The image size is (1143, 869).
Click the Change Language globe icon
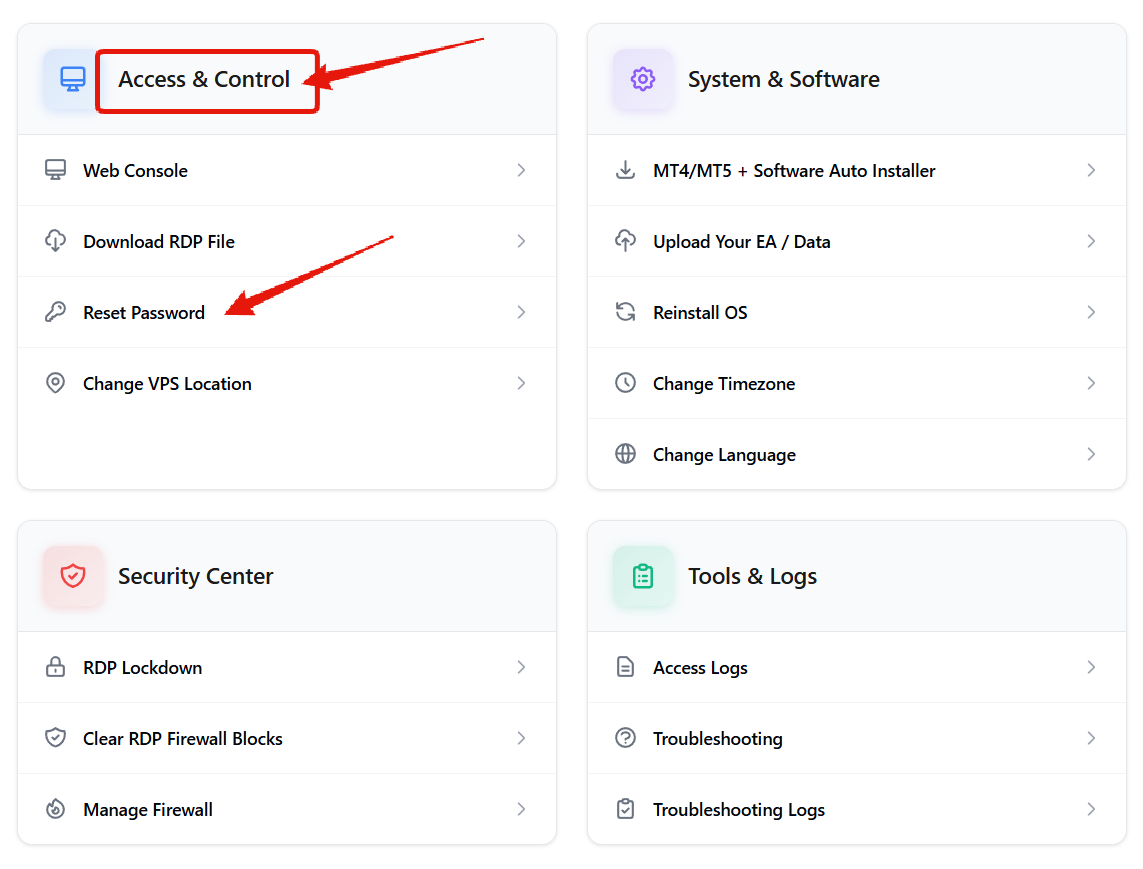625,453
